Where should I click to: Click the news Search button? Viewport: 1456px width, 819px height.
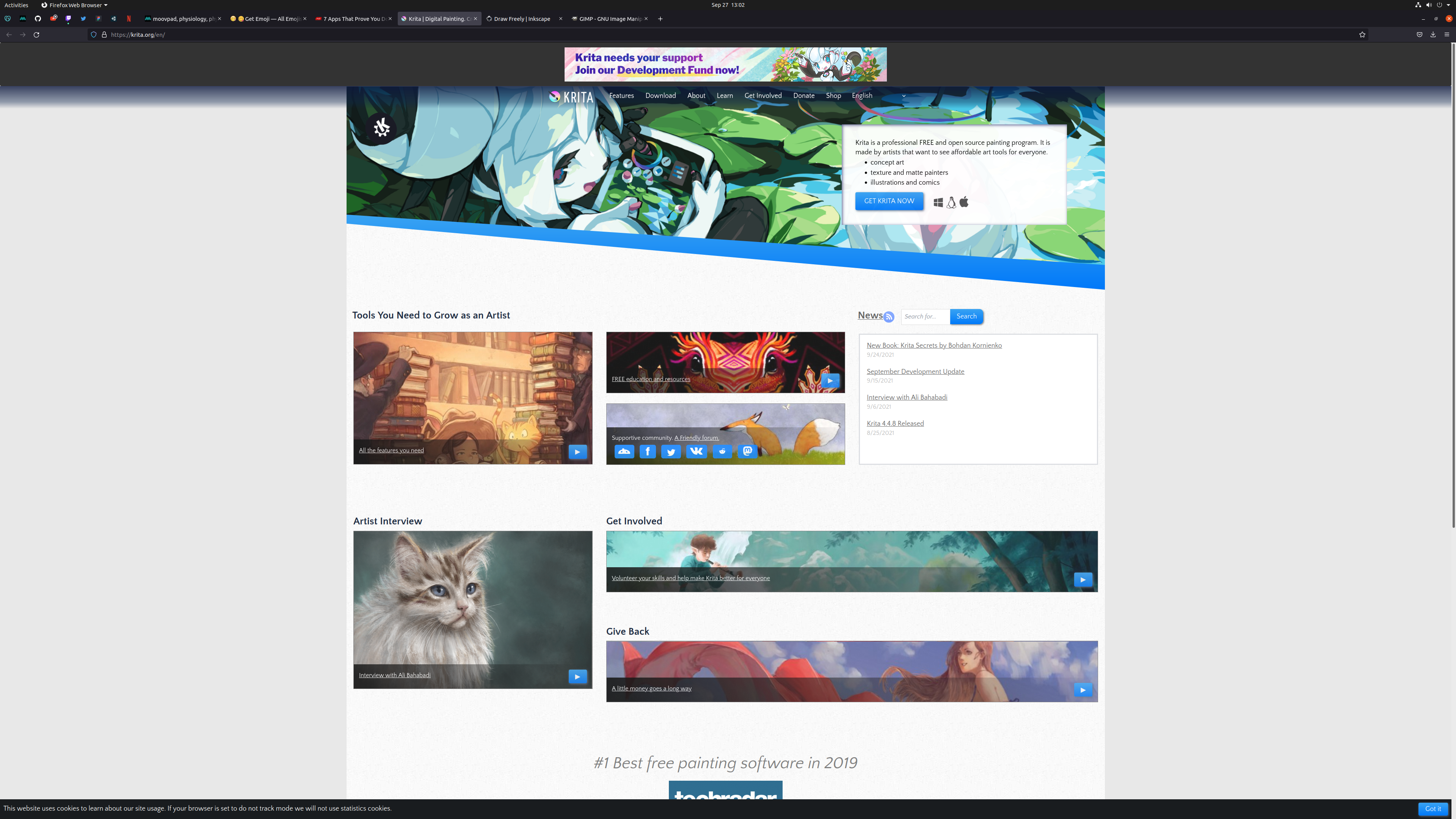tap(966, 317)
